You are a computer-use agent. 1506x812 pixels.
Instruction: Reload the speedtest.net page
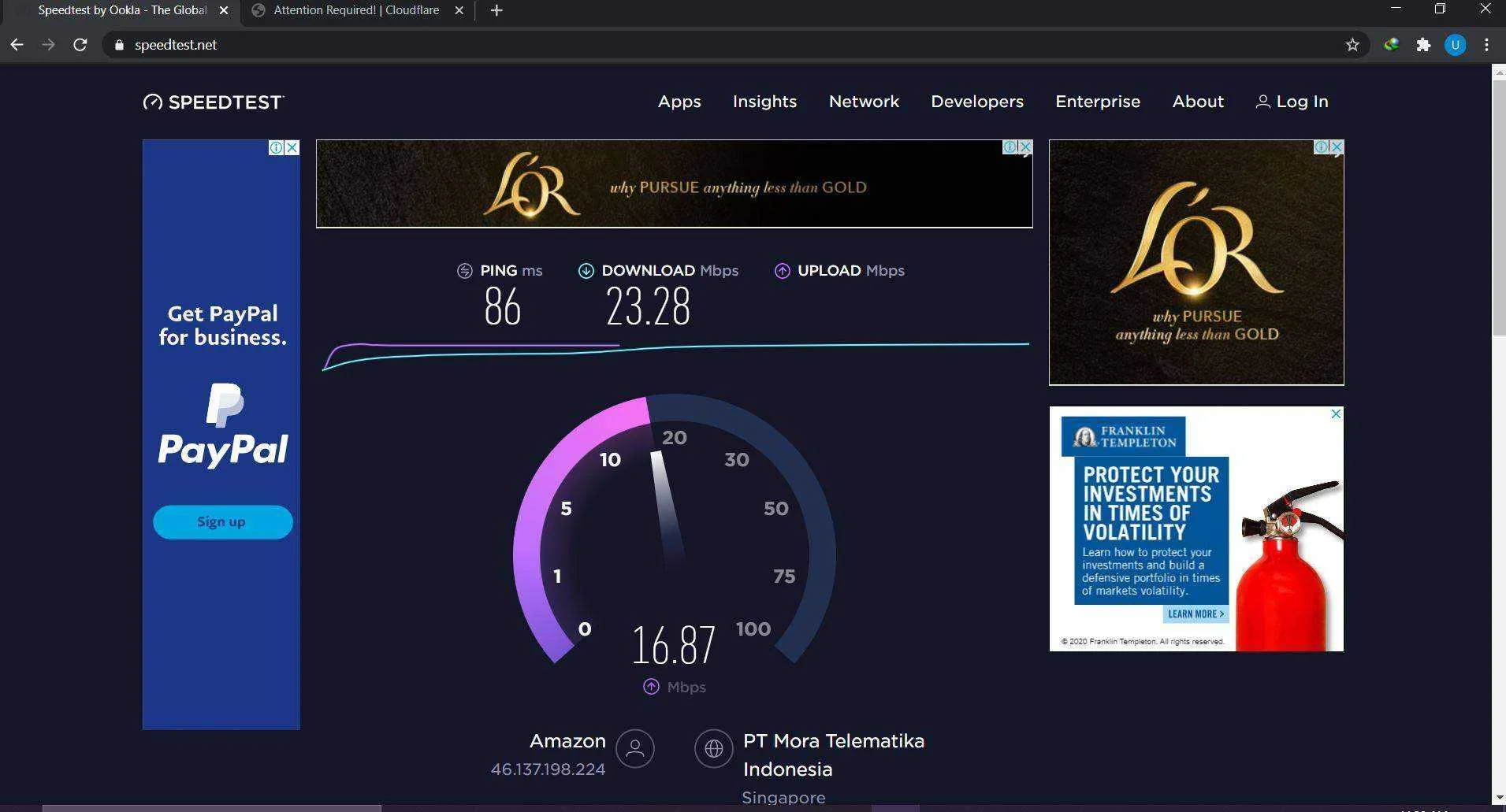coord(80,45)
